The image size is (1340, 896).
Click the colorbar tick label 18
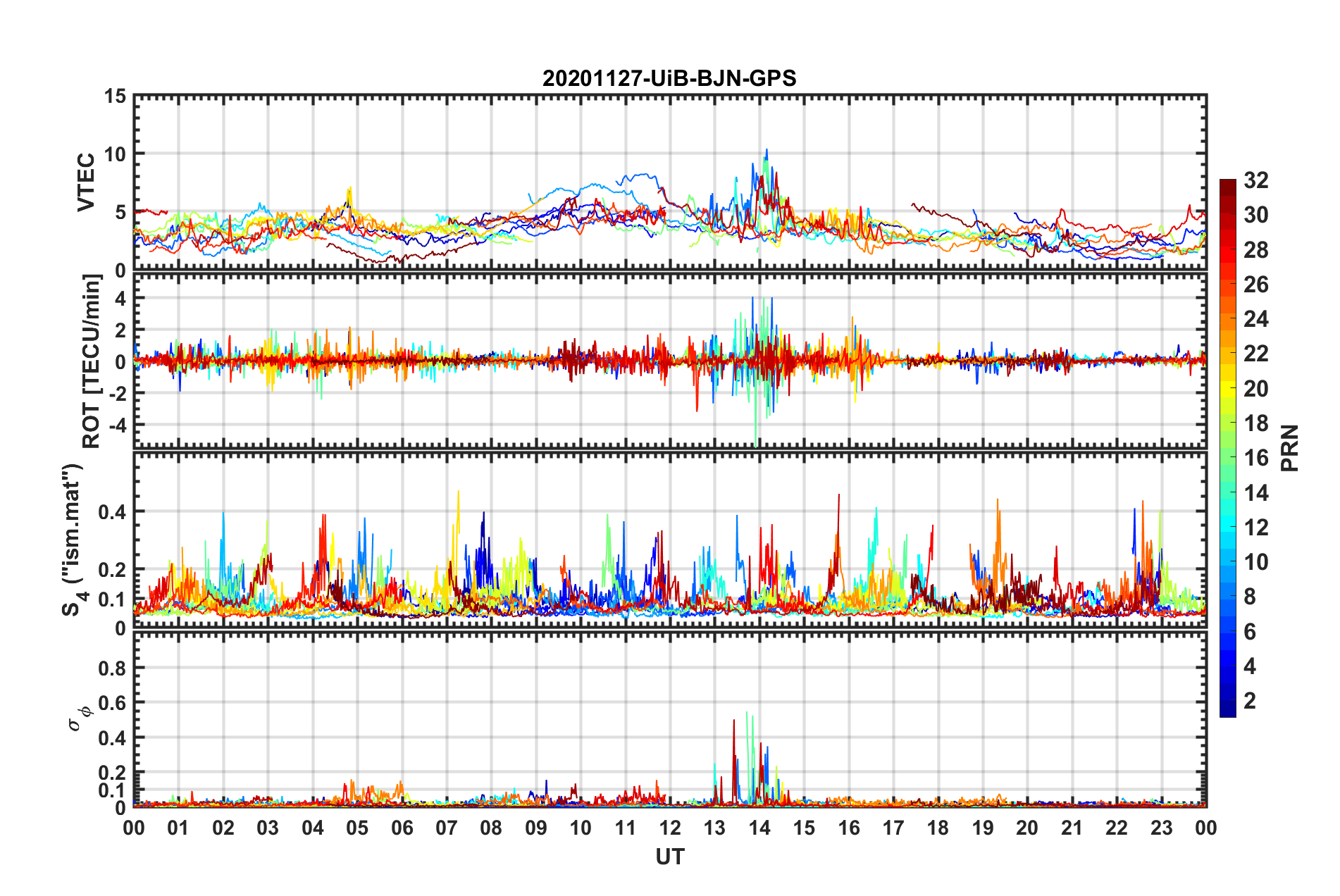[1256, 423]
